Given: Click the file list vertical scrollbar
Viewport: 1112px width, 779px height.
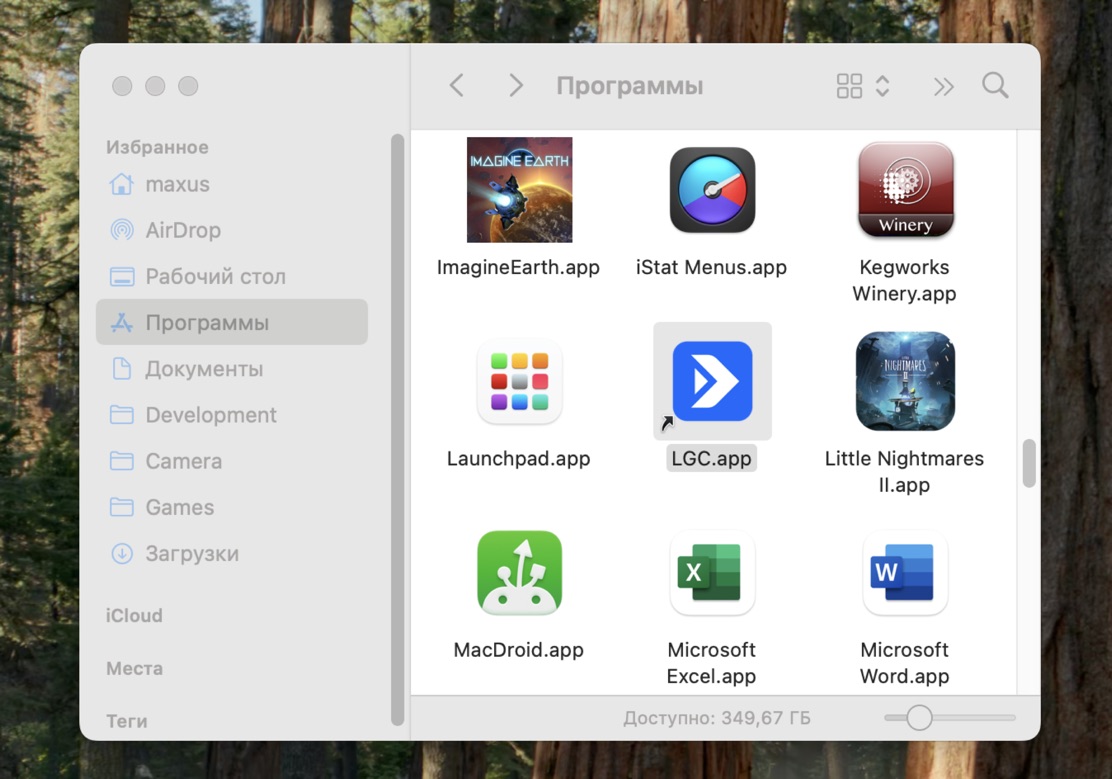Looking at the screenshot, I should [x=1029, y=463].
